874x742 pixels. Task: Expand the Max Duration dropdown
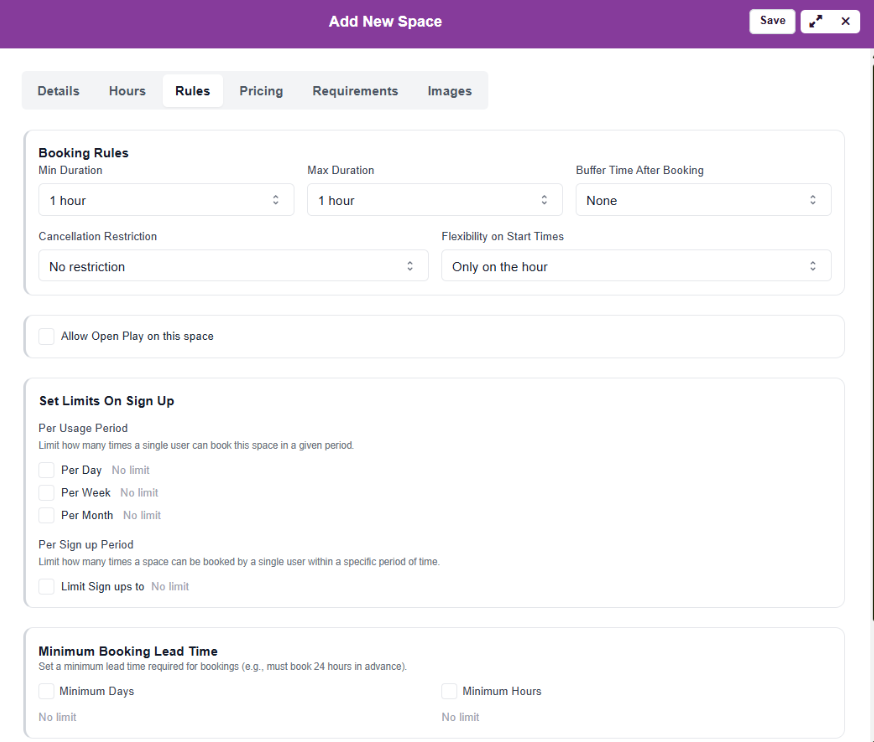(x=434, y=200)
